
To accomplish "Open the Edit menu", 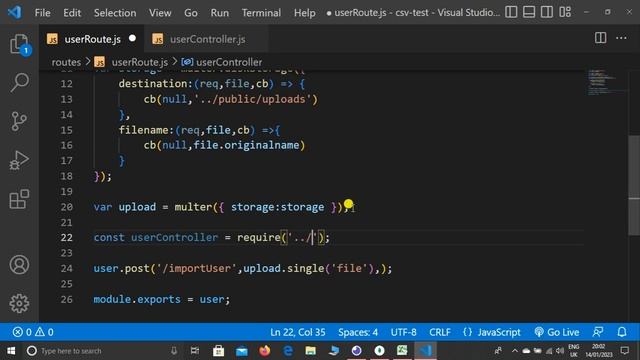I will coord(72,13).
